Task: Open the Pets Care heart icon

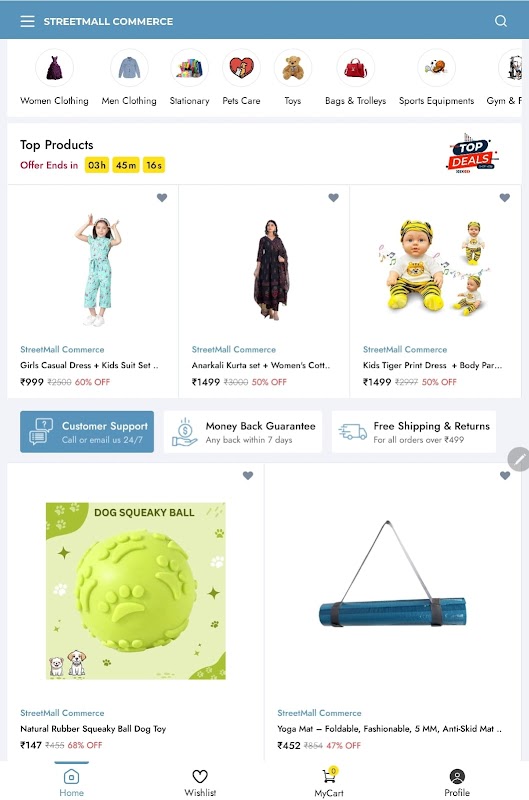Action: click(241, 68)
